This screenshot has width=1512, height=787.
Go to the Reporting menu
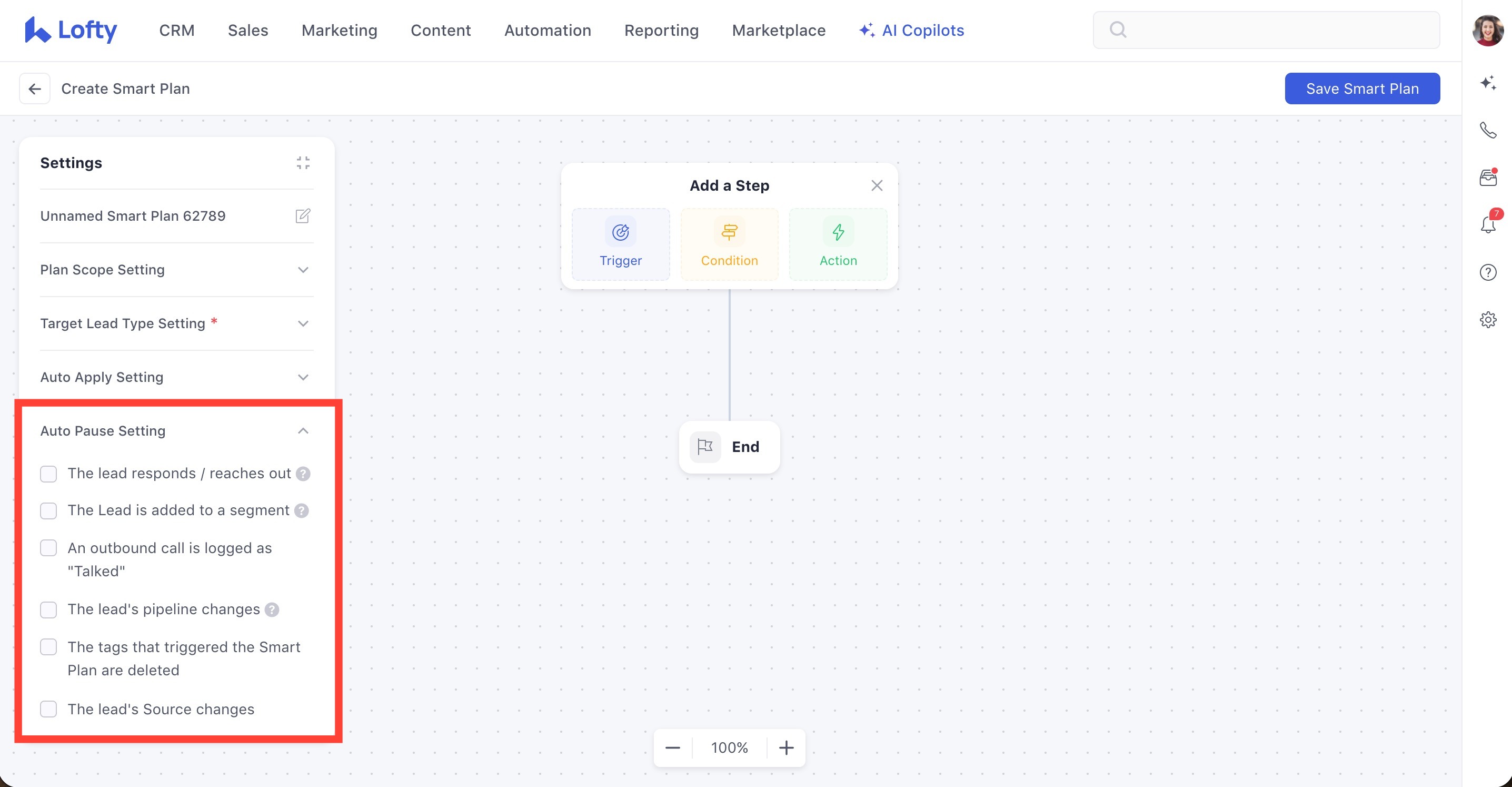[661, 31]
